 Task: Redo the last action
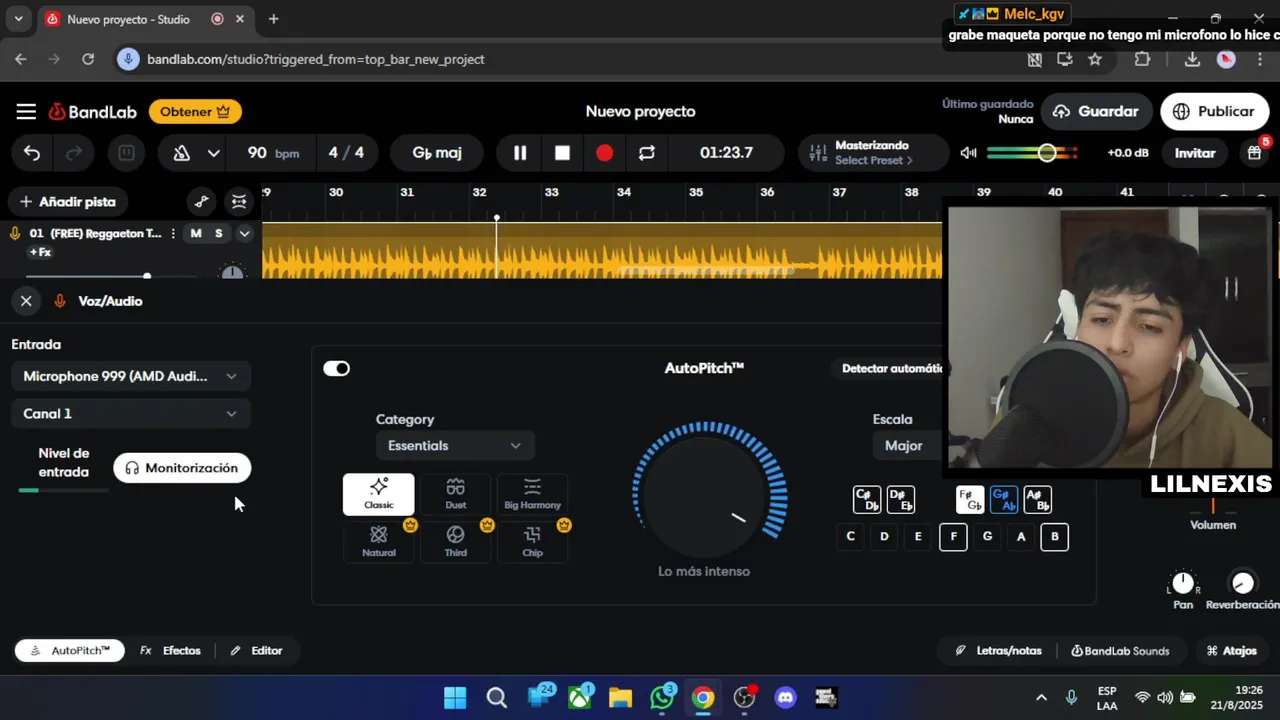coord(74,153)
